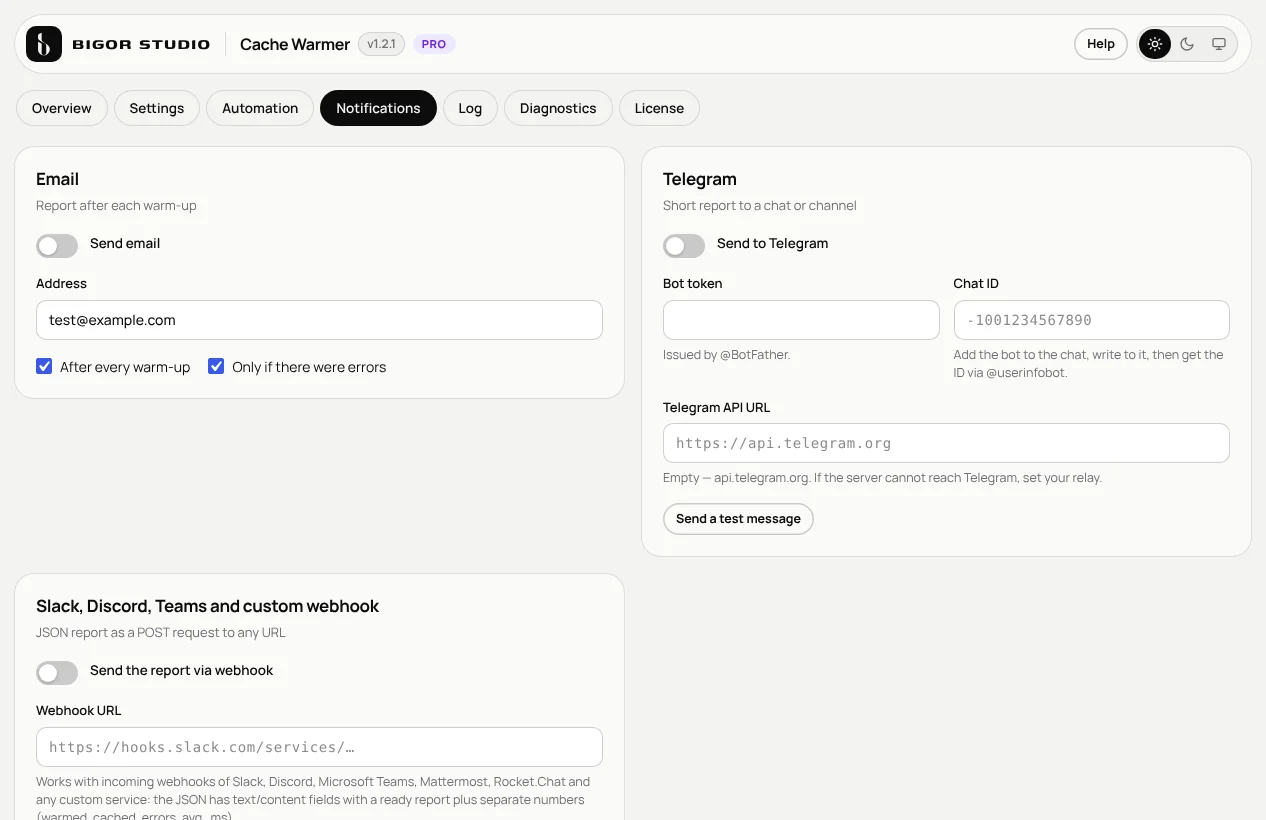Uncheck Only if there were errors
This screenshot has width=1266, height=820.
[216, 367]
